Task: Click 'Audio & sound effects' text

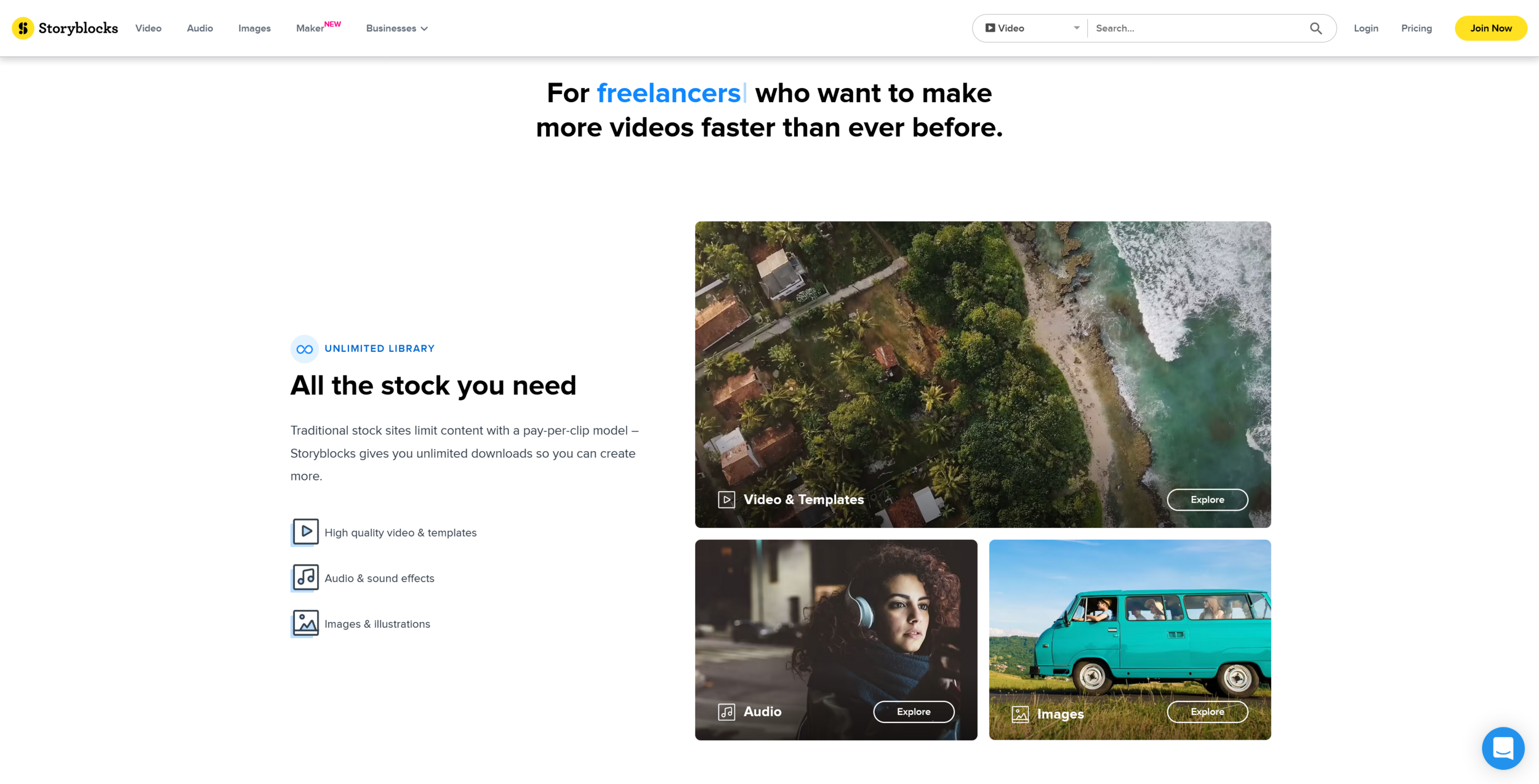Action: coord(379,578)
